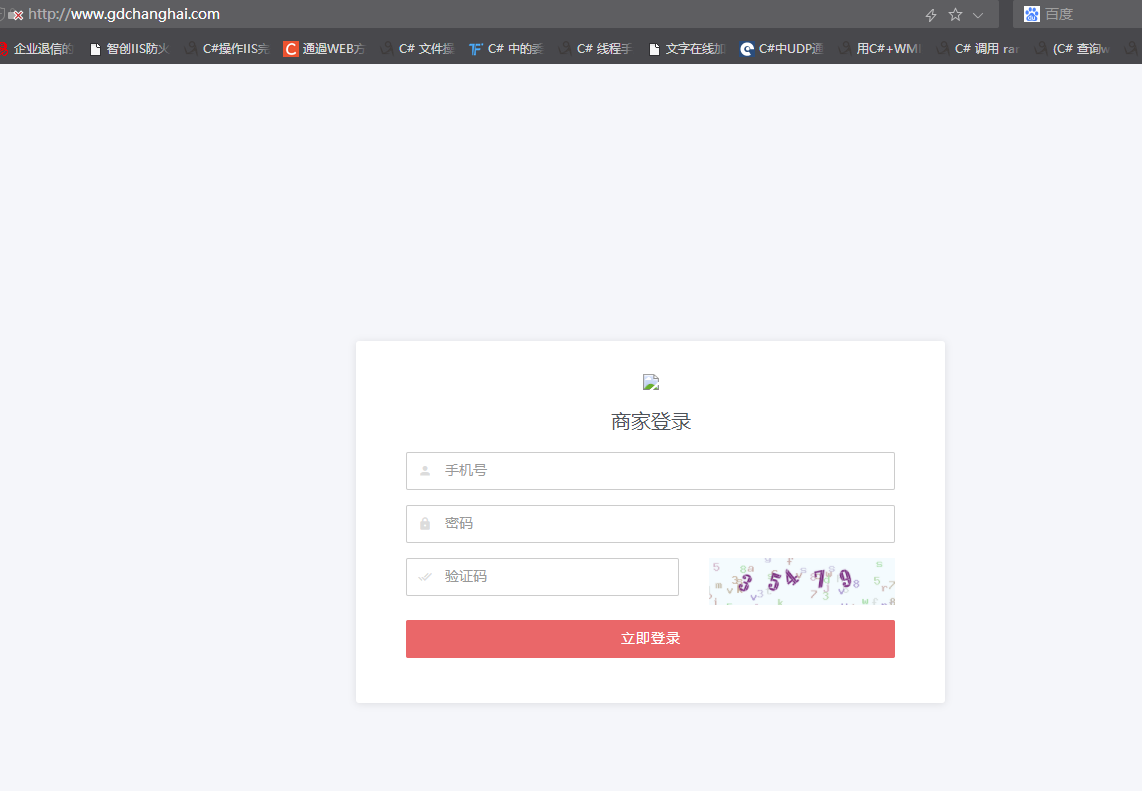
Task: Open the 通过WEB方 bookmark with red C icon
Action: click(290, 47)
